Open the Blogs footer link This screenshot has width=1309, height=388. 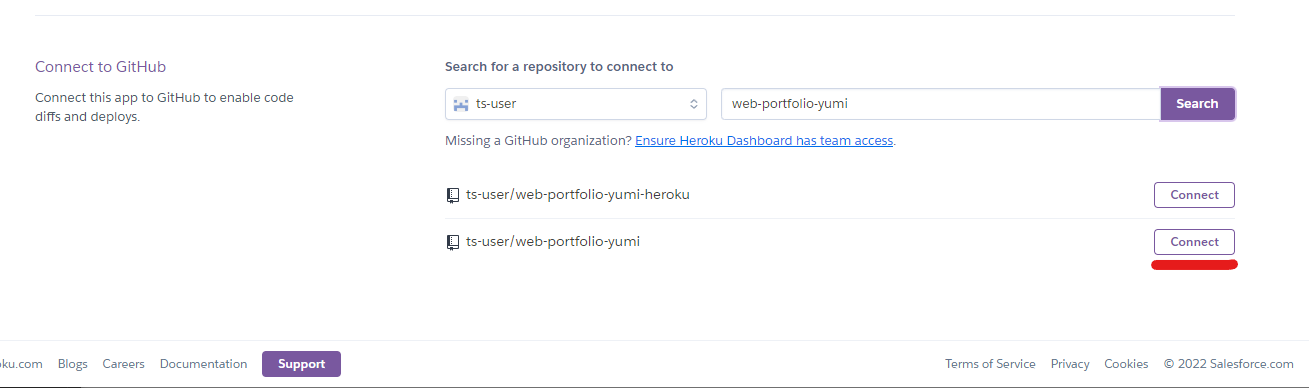pos(73,364)
